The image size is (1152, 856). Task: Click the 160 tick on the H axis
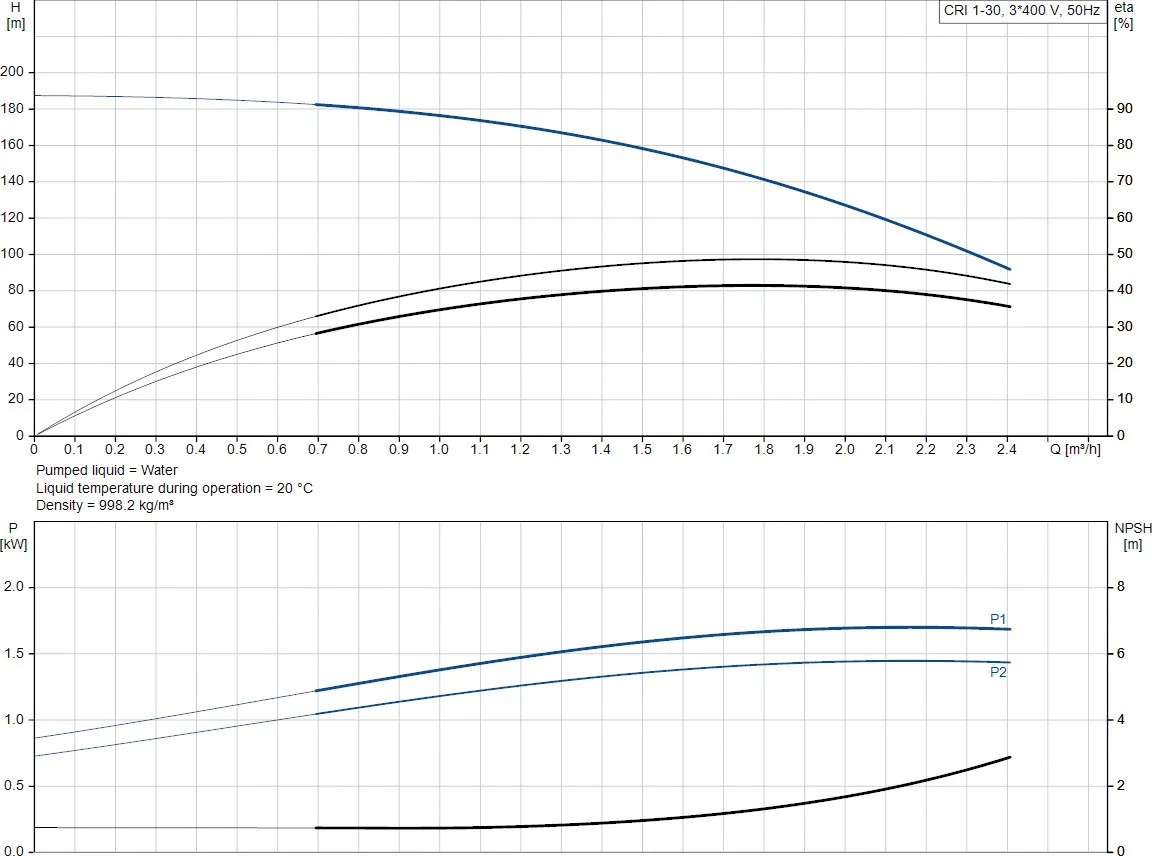point(12,144)
